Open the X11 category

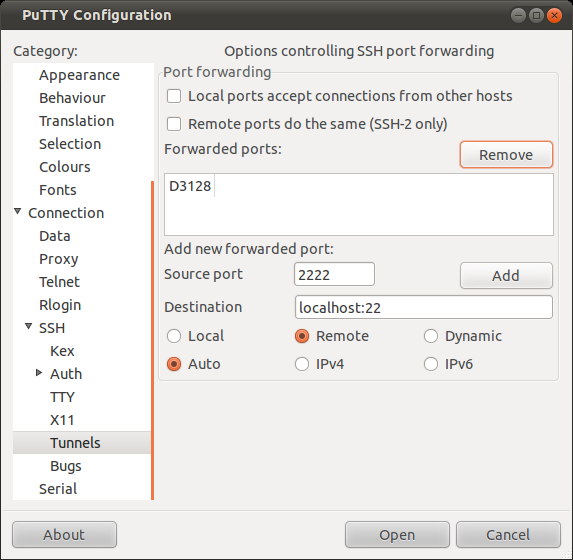62,420
